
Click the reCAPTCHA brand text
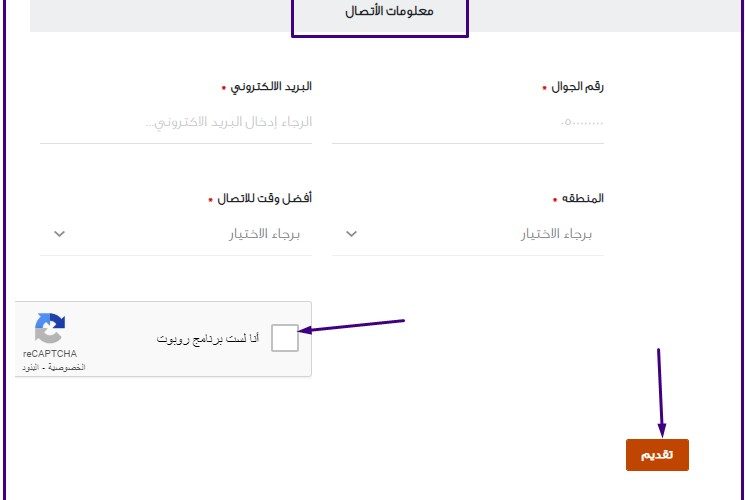click(49, 354)
